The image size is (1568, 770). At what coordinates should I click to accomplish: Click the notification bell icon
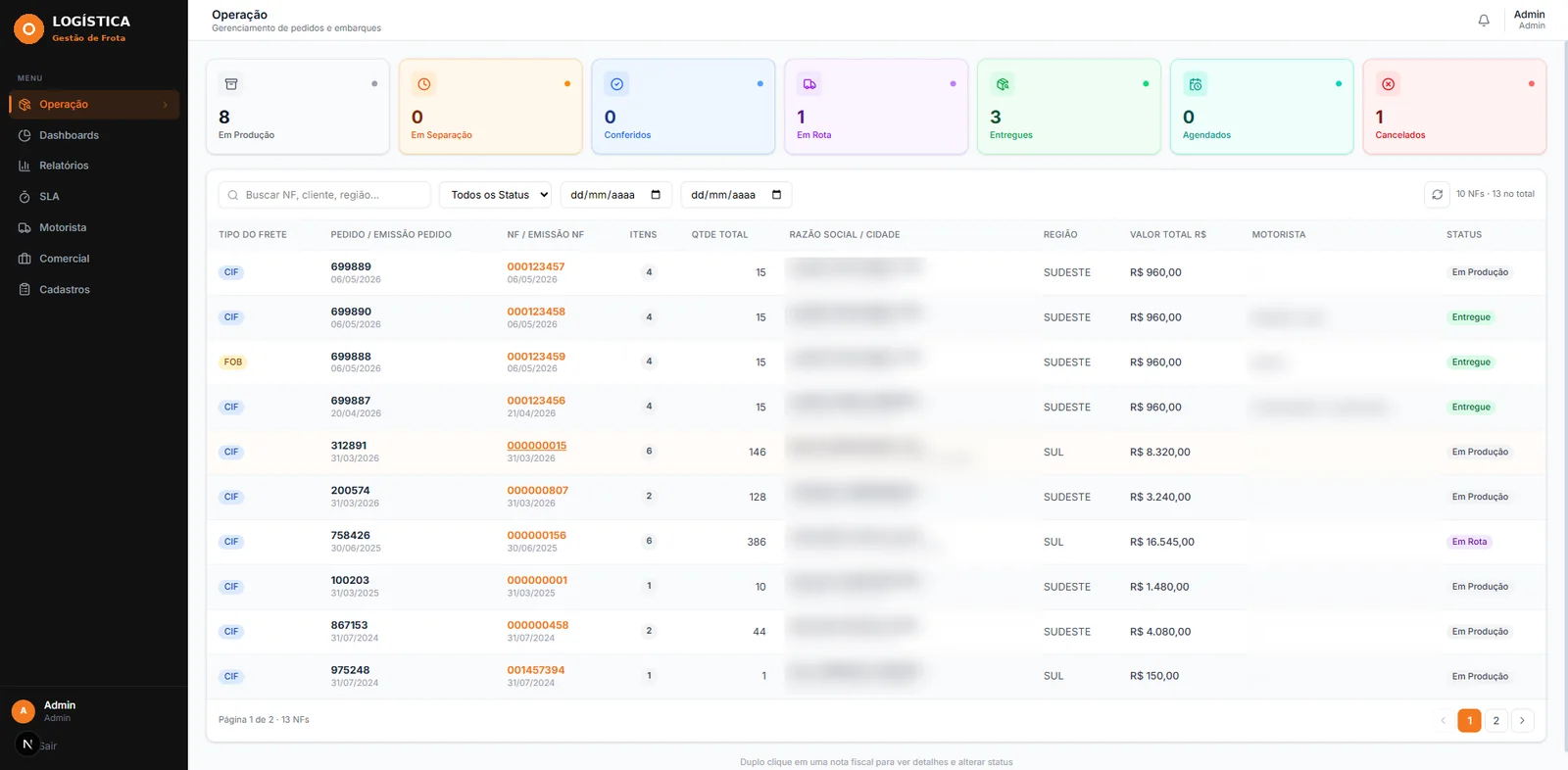1484,21
